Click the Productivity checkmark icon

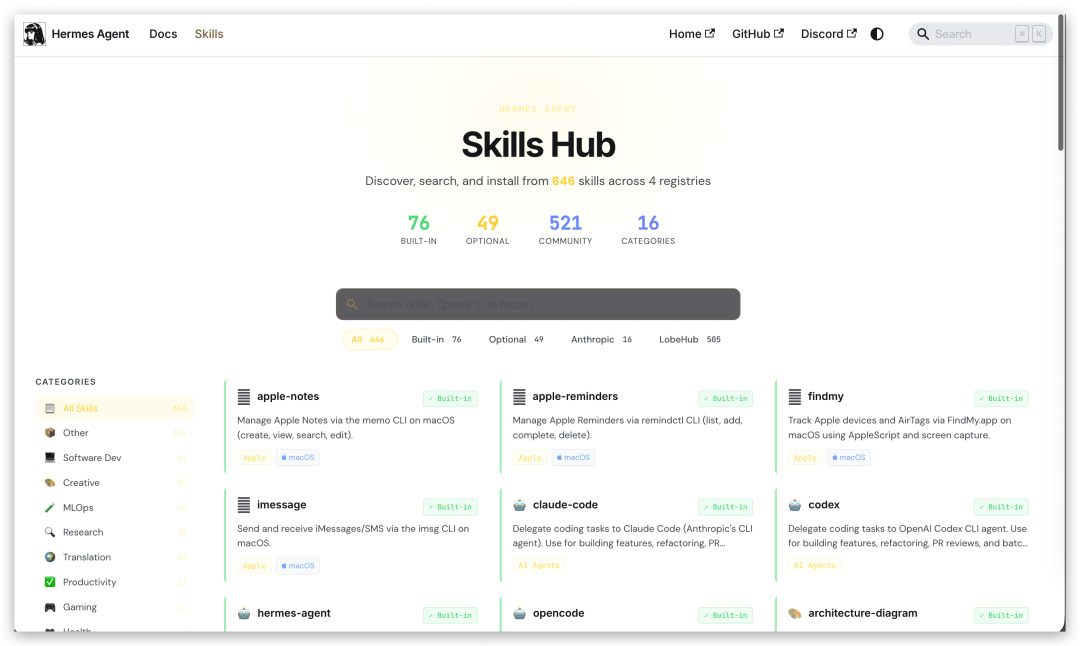pos(50,582)
